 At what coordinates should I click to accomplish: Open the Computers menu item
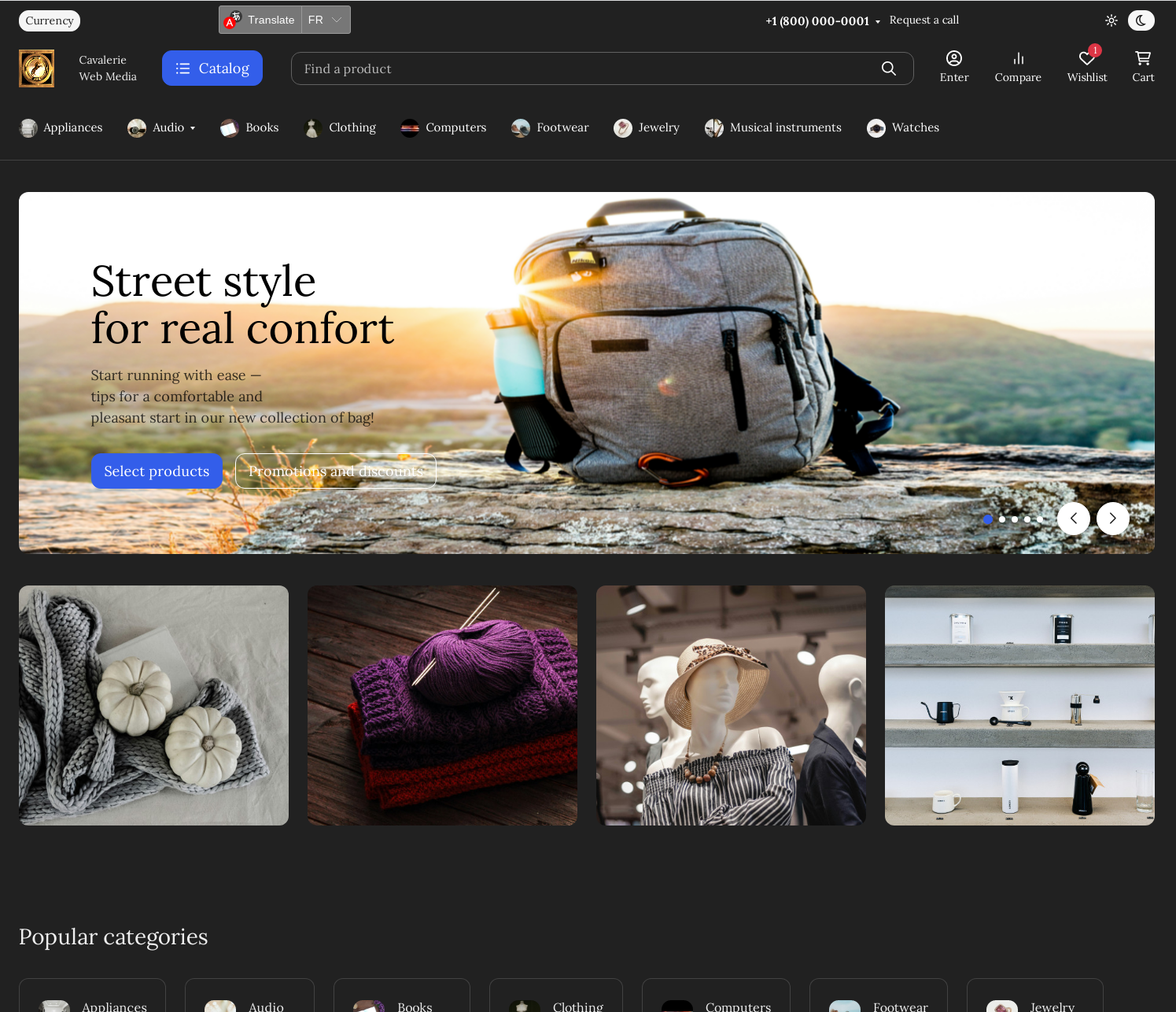pos(456,127)
